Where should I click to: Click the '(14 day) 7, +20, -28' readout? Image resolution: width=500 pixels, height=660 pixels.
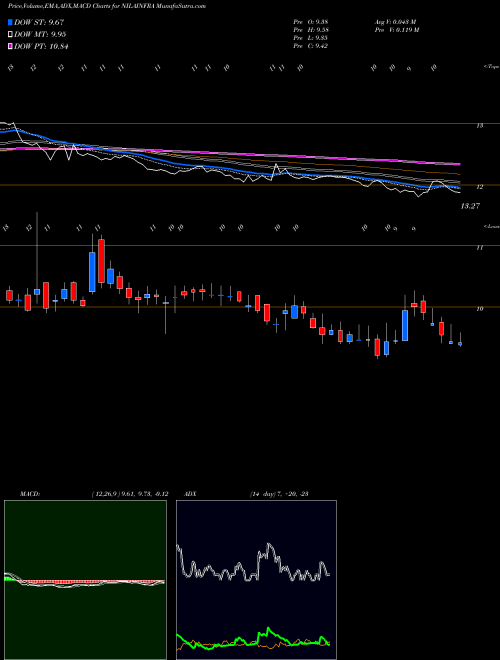coord(279,494)
